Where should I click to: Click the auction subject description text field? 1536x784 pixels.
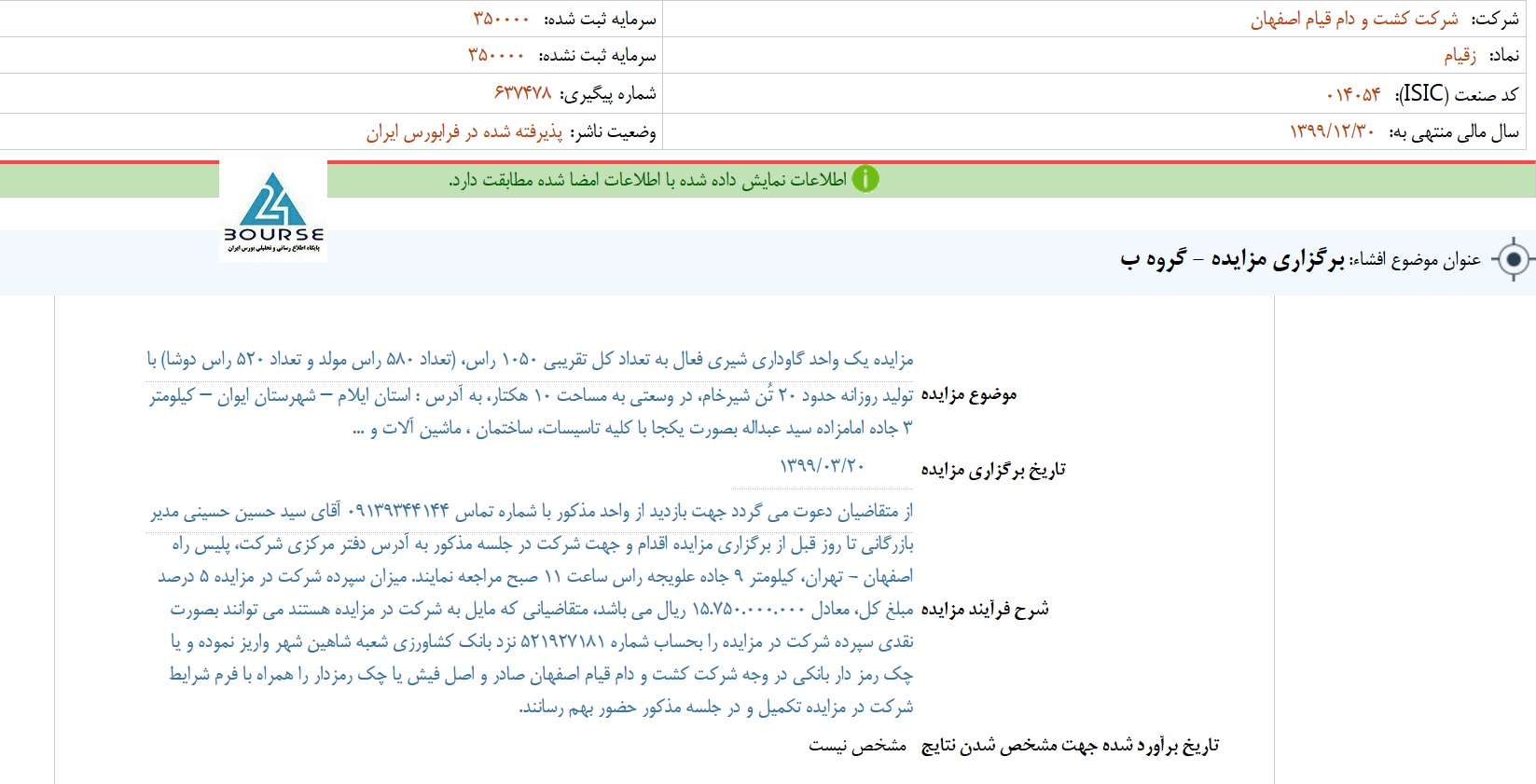click(x=530, y=393)
